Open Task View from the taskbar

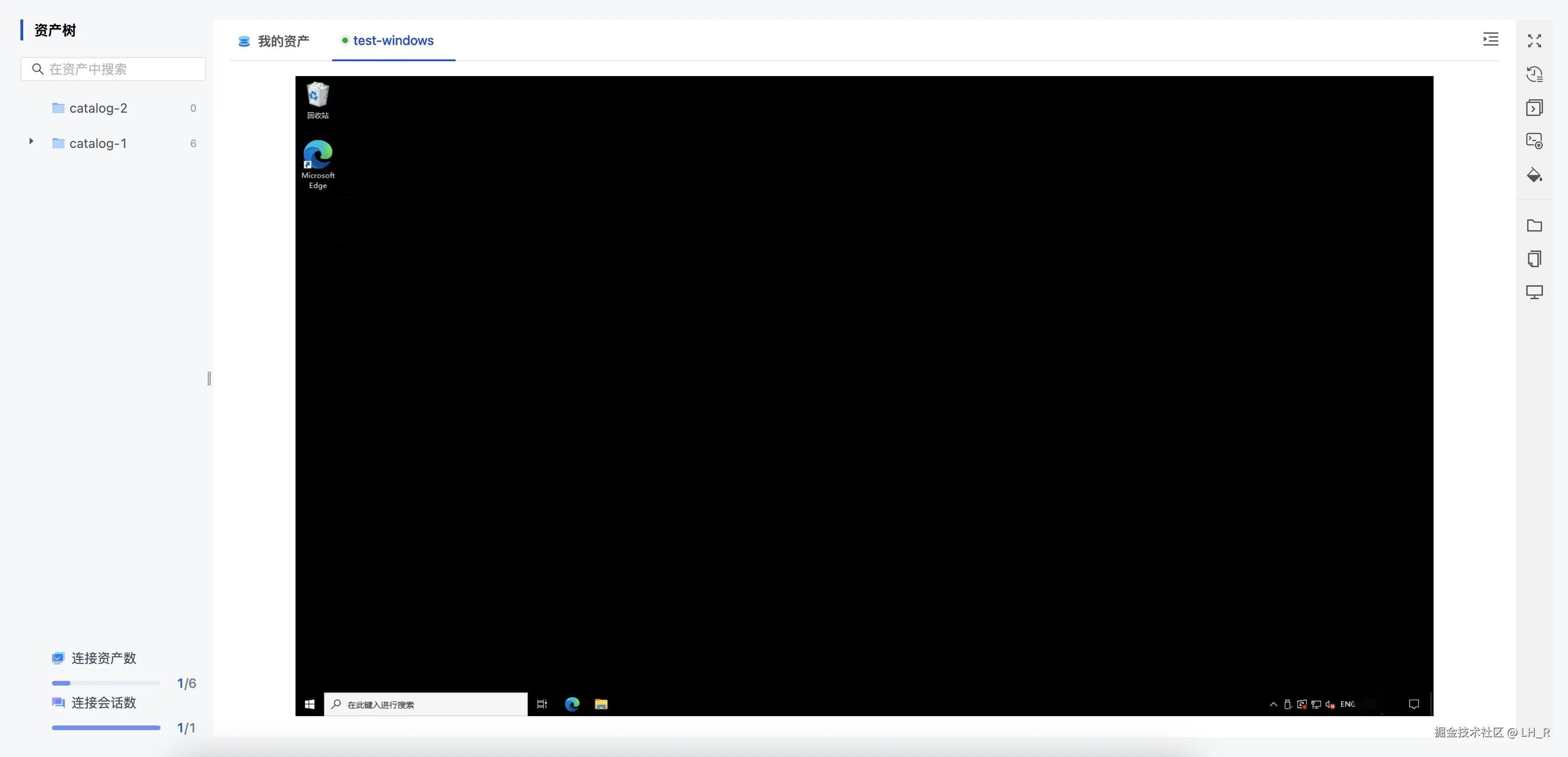tap(541, 704)
